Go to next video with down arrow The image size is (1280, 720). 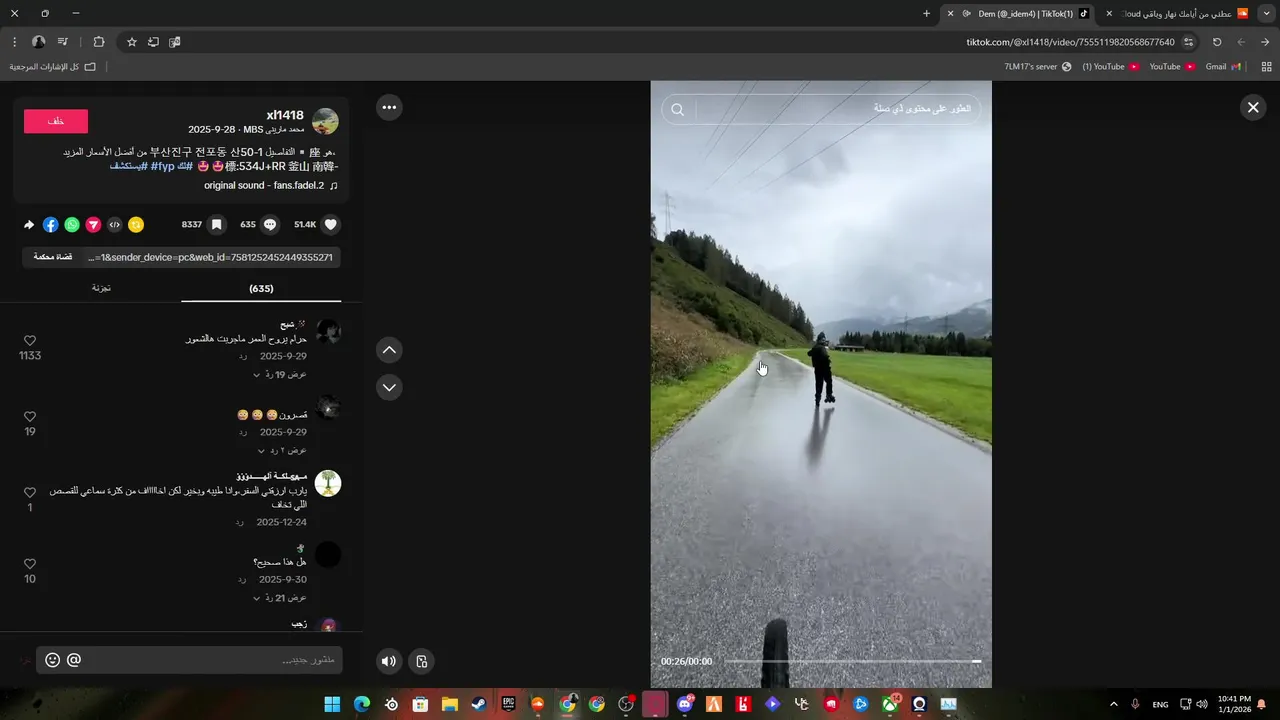click(x=389, y=387)
